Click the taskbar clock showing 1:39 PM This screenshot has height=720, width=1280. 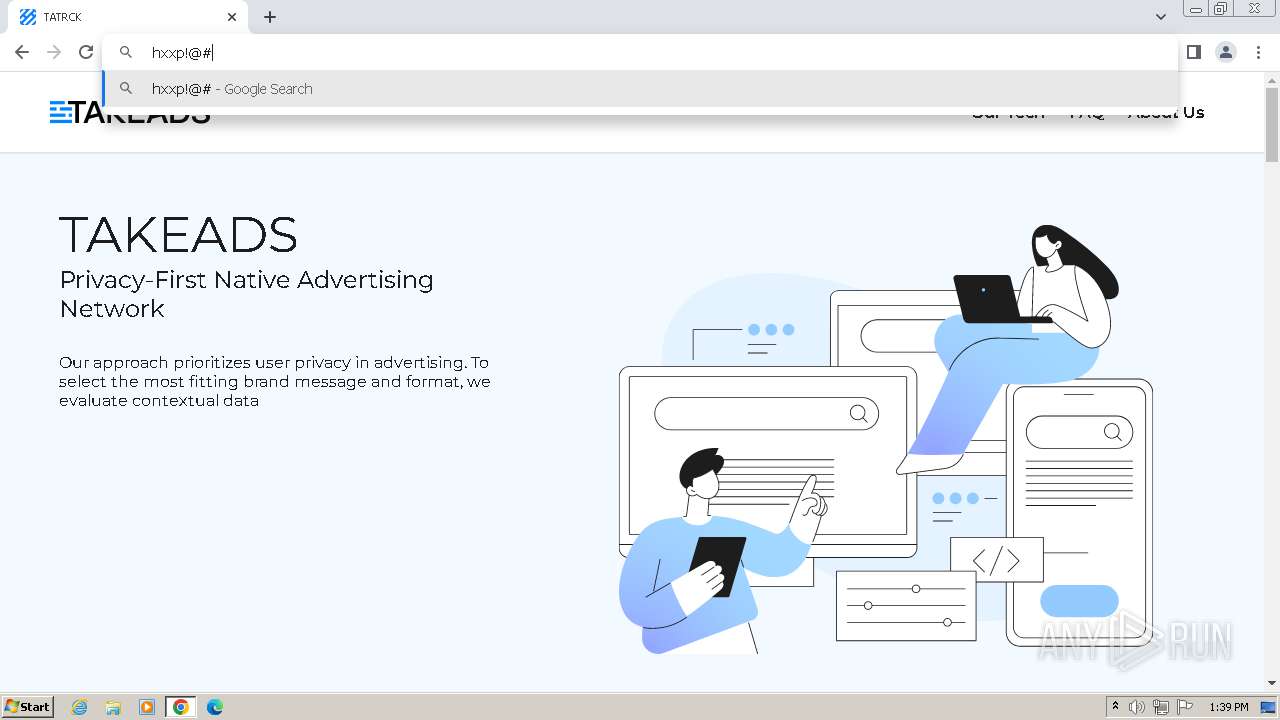tap(1229, 707)
